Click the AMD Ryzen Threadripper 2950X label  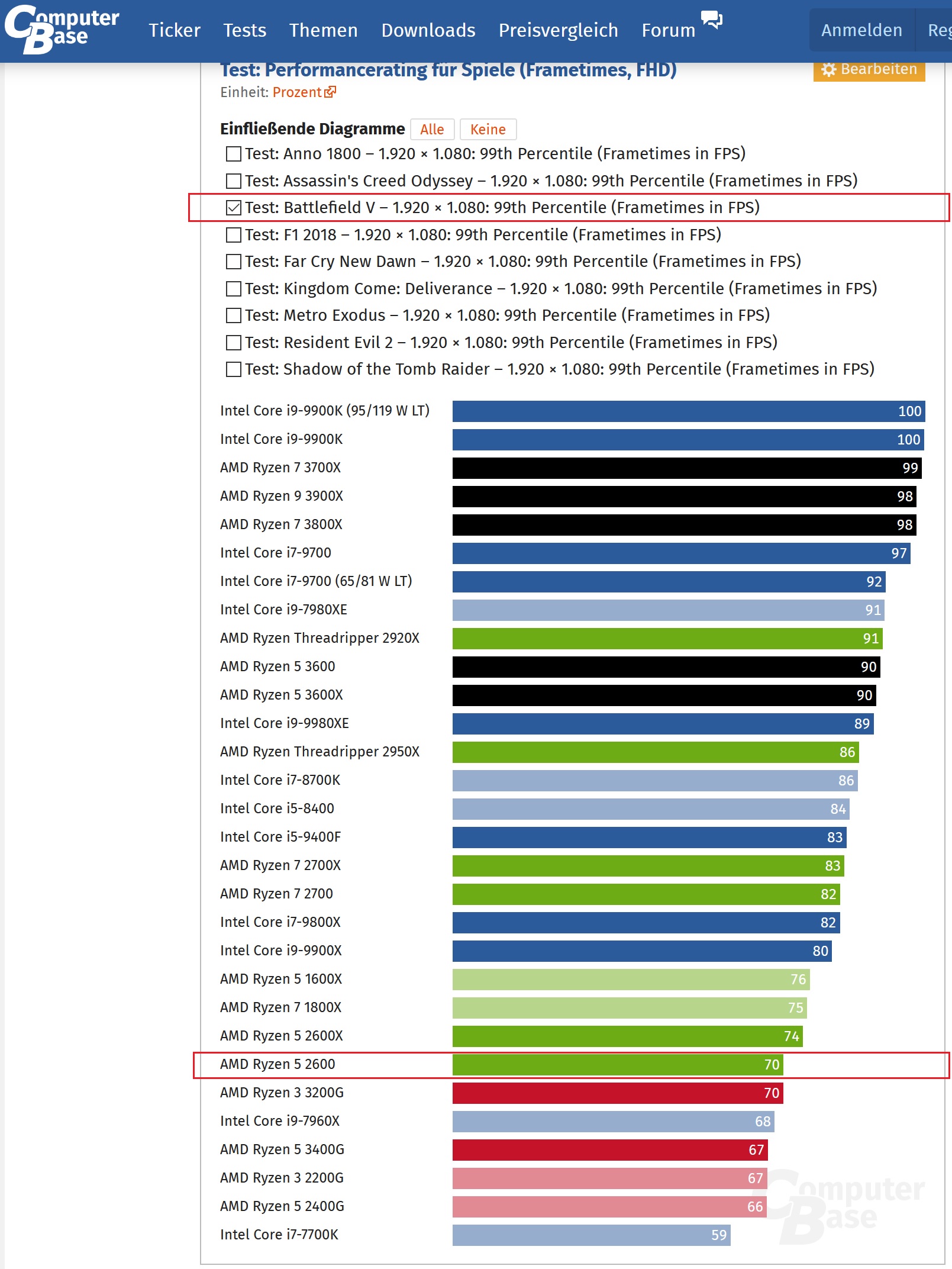320,752
